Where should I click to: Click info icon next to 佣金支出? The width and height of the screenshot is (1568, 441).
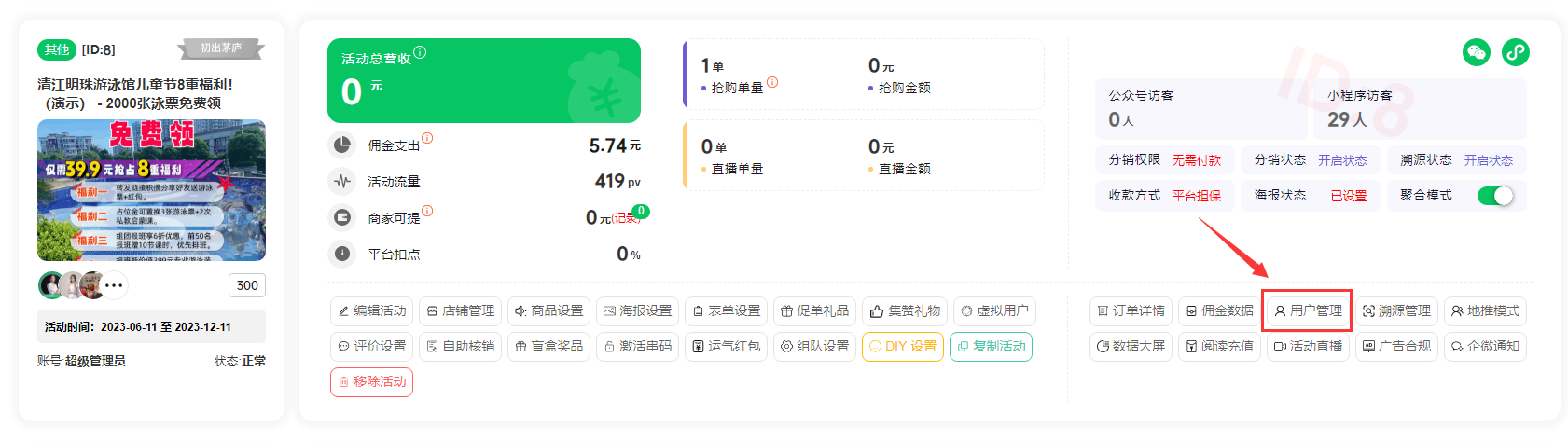(427, 138)
